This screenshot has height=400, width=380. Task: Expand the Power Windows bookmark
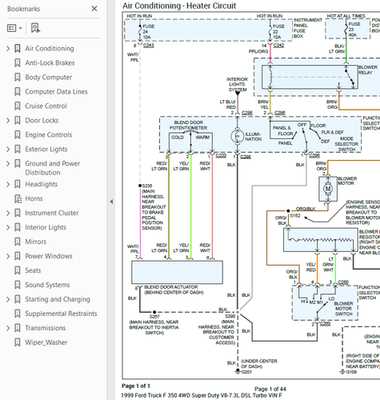point(8,256)
